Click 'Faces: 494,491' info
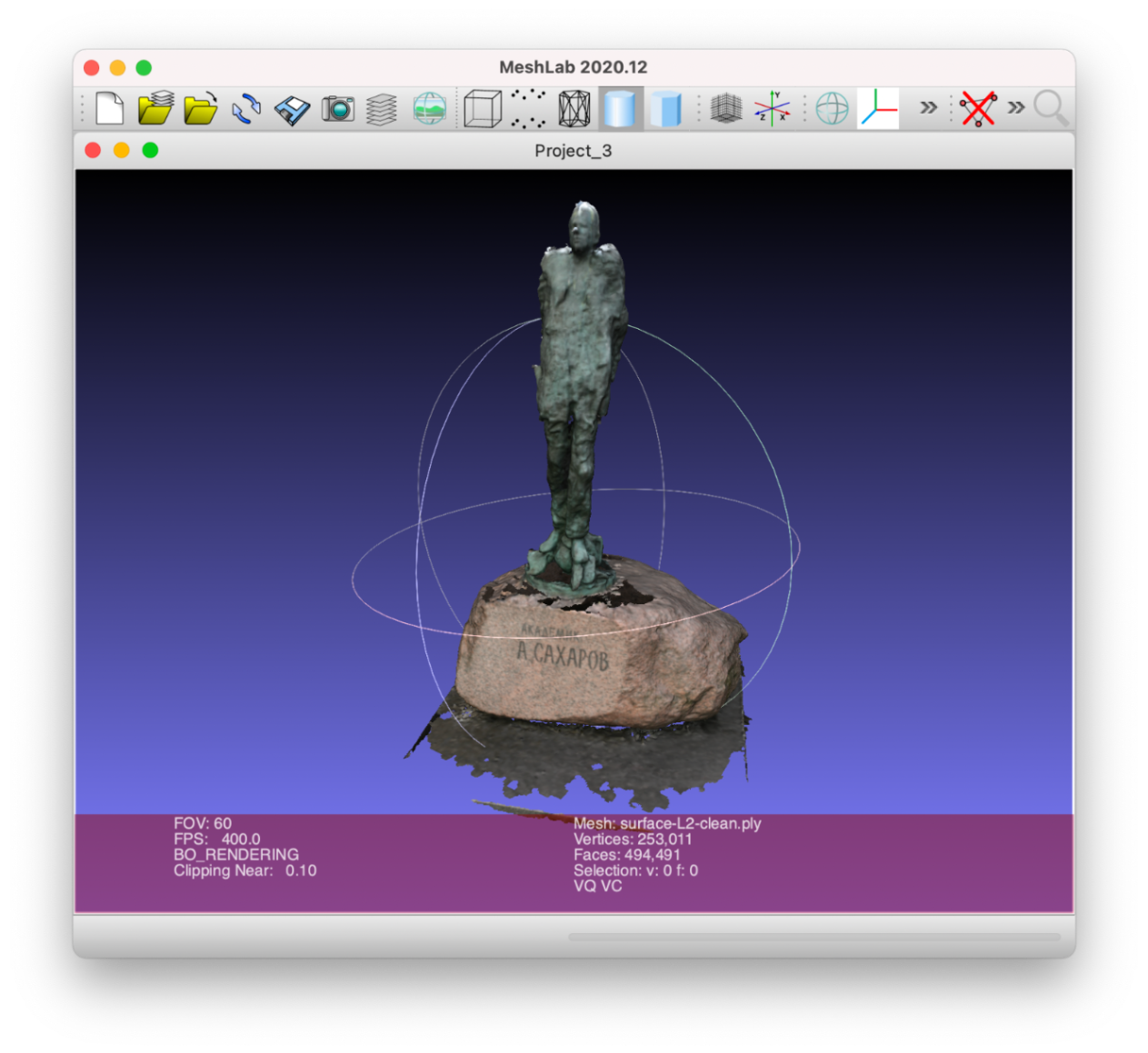The height and width of the screenshot is (1053, 1148). tap(627, 855)
